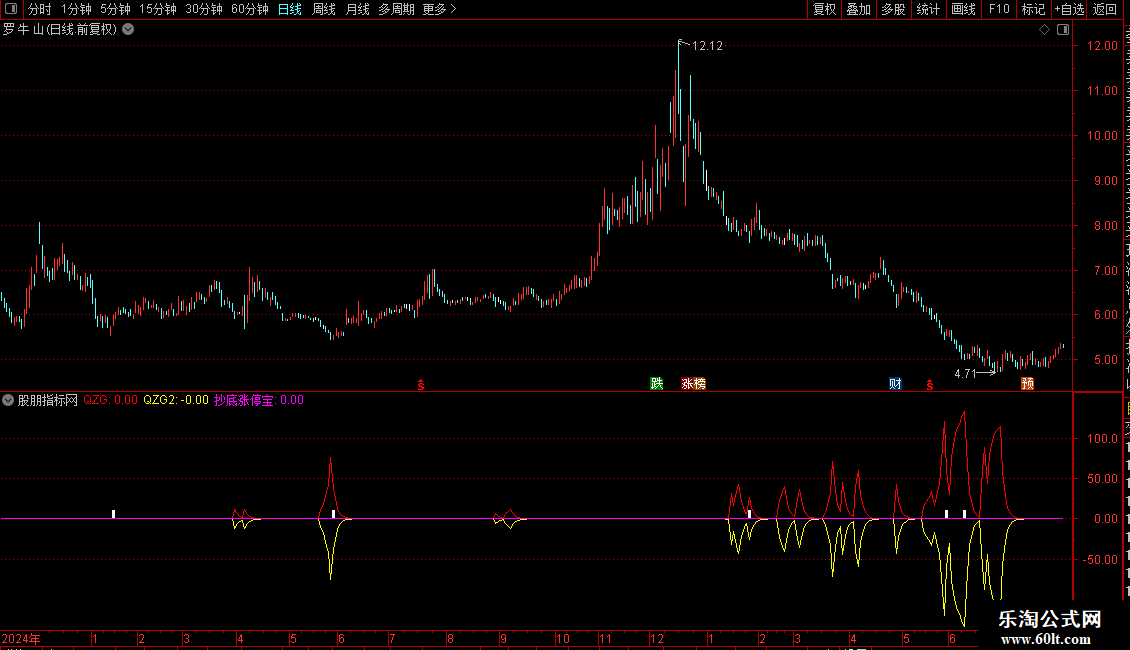Viewport: 1130px width, 650px height.
Task: Open 多周期 multi-period view
Action: tap(396, 9)
